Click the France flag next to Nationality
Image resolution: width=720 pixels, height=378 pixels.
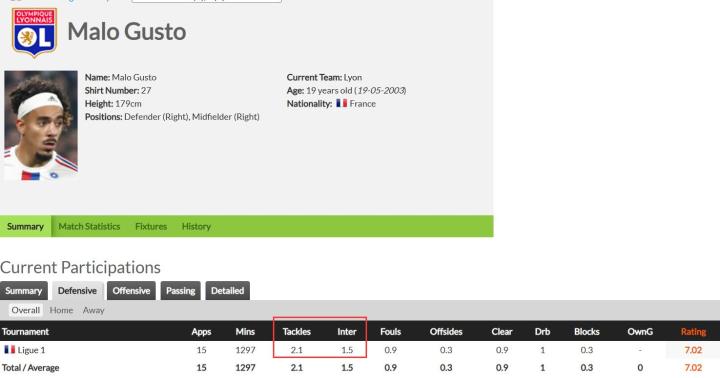(341, 103)
